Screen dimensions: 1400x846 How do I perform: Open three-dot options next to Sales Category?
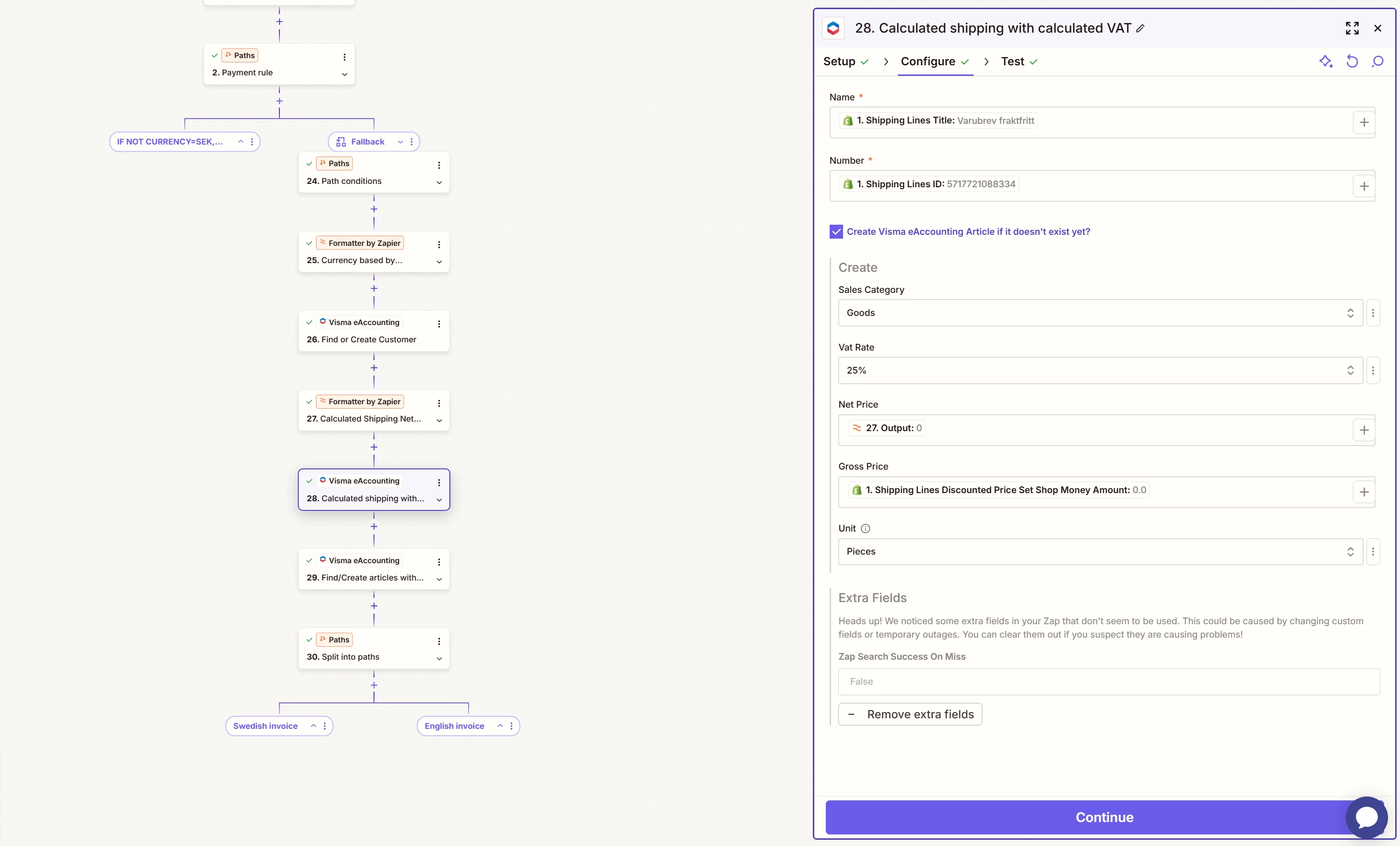point(1373,313)
